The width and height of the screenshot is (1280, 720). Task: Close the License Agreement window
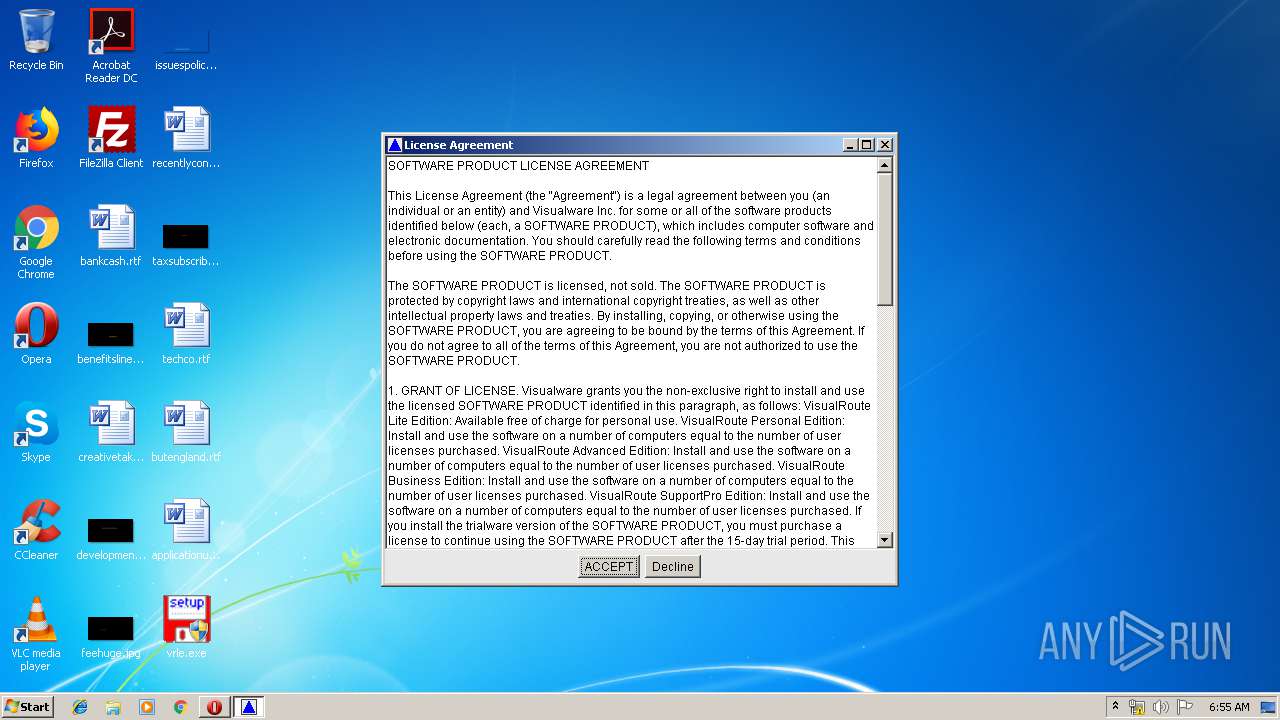(x=884, y=145)
